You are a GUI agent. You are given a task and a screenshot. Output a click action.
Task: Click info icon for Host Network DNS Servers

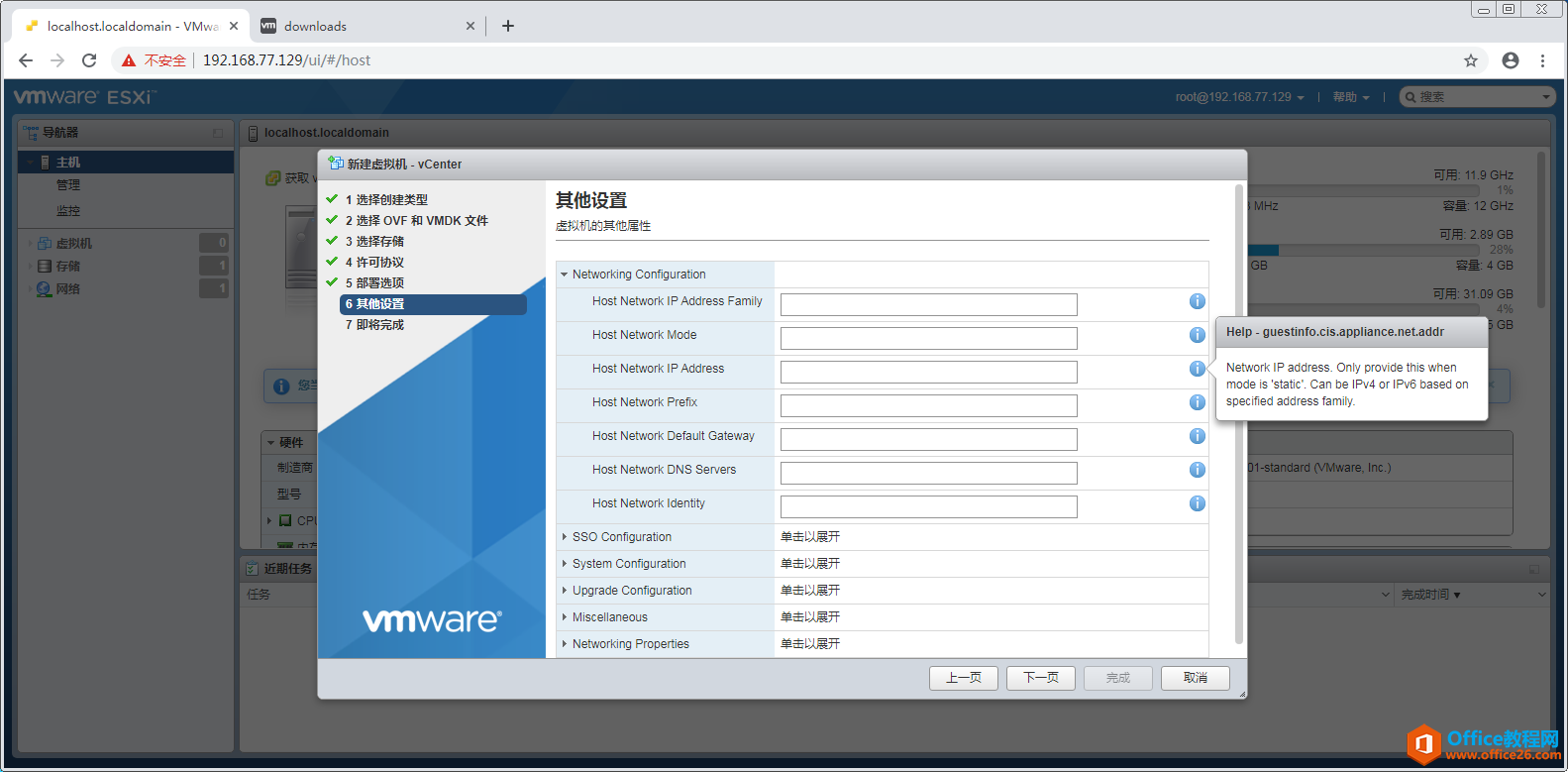1197,470
